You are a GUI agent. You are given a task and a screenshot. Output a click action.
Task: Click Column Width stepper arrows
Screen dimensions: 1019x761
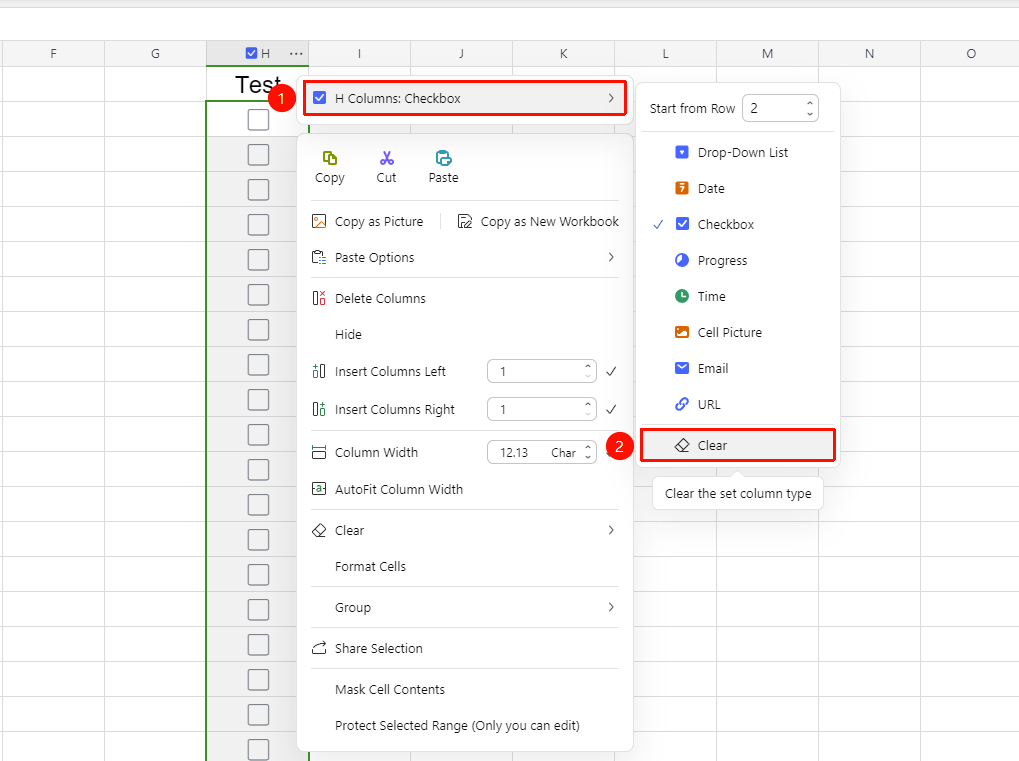[x=588, y=452]
